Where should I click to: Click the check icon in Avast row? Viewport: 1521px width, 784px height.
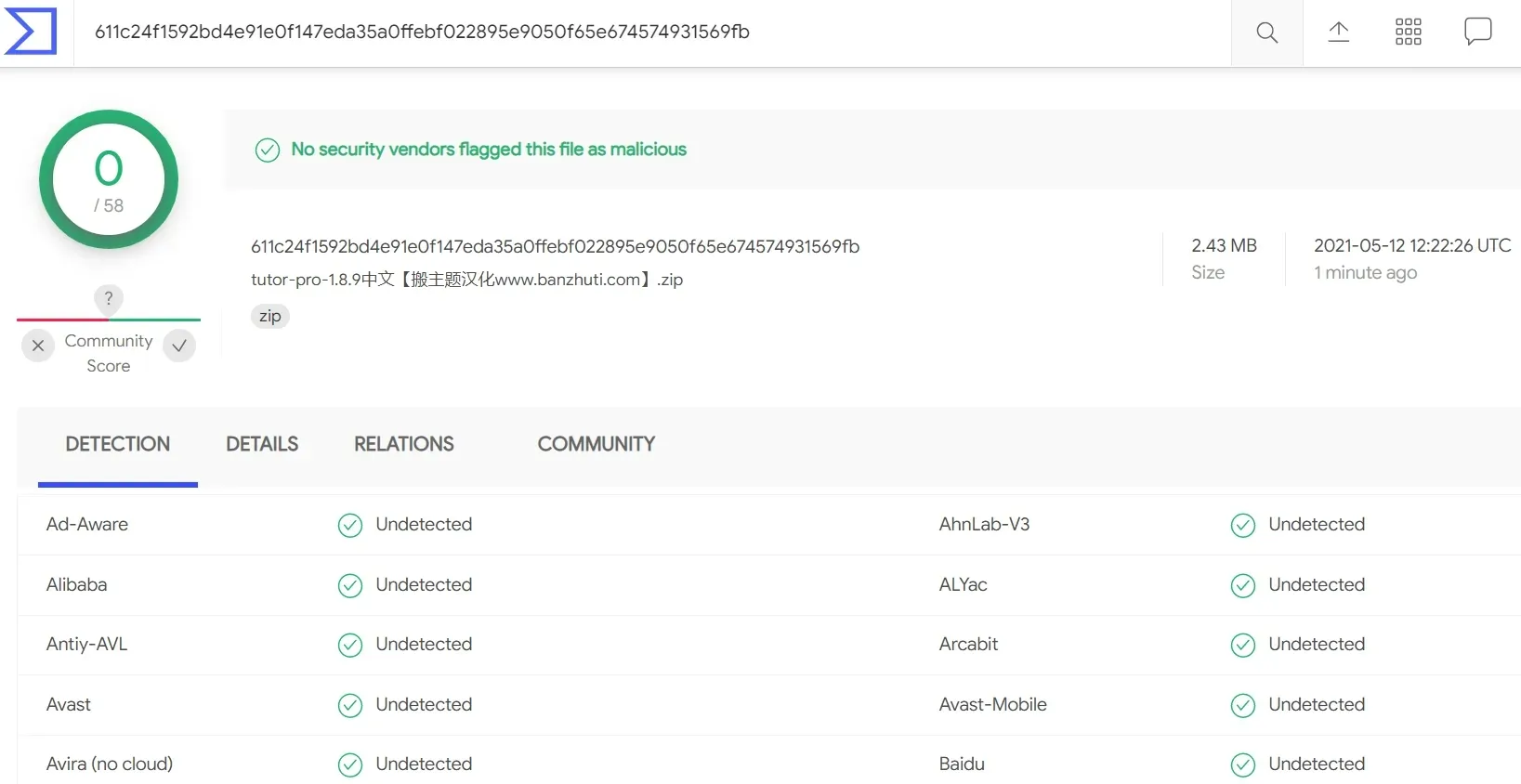click(350, 705)
